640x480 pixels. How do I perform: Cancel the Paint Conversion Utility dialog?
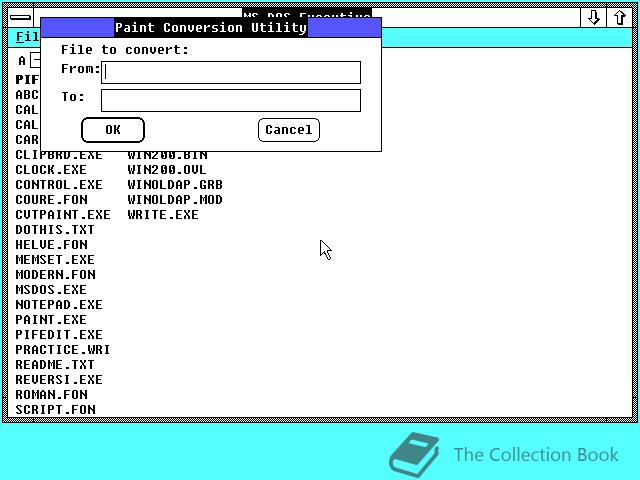click(x=289, y=130)
